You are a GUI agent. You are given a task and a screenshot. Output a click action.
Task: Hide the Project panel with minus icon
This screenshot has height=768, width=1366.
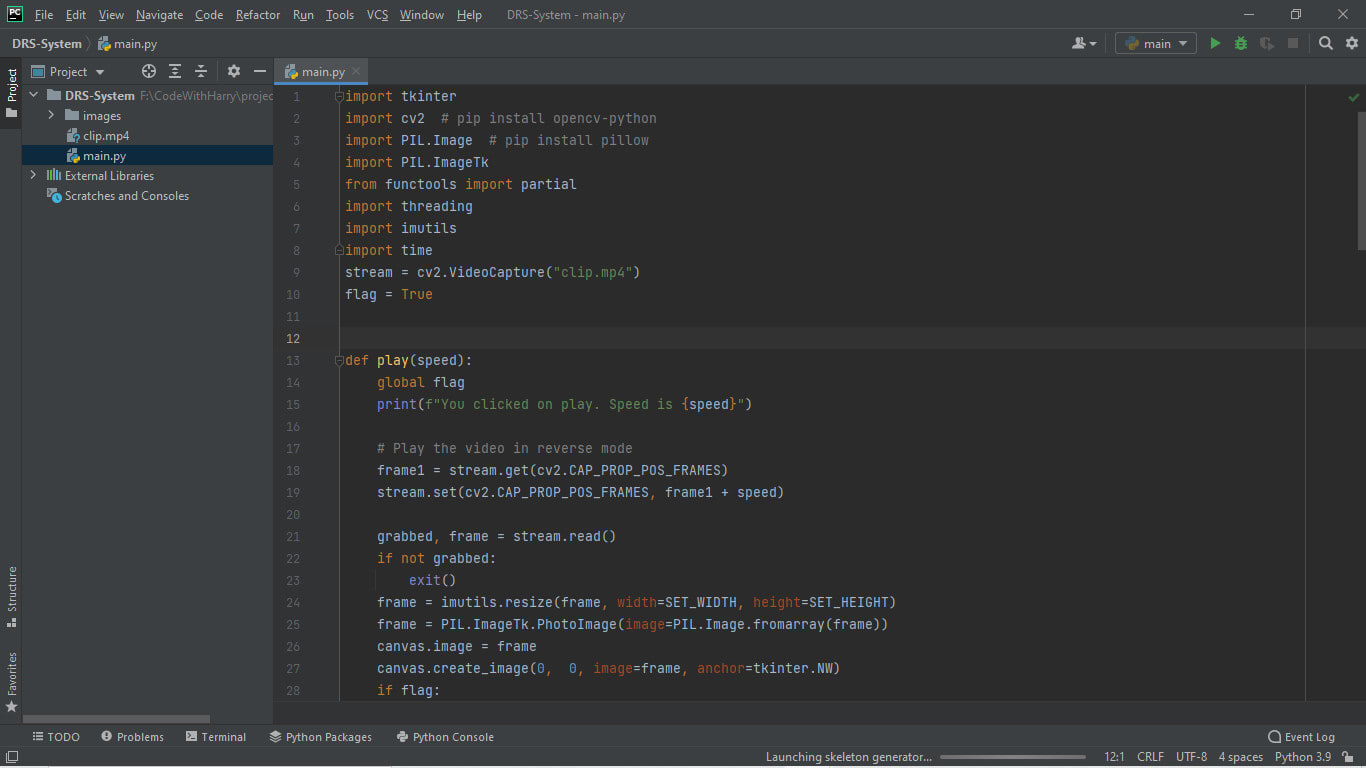pos(260,71)
